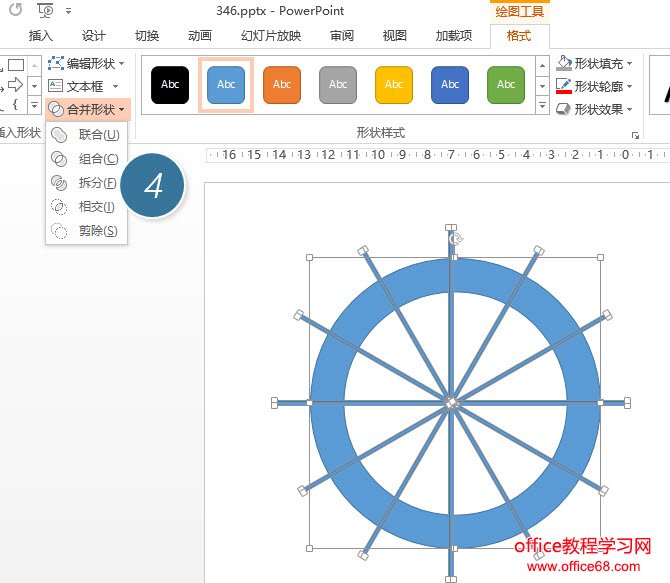Choose 拆分(F) fragment merge option
Viewport: 670px width, 583px height.
86,183
